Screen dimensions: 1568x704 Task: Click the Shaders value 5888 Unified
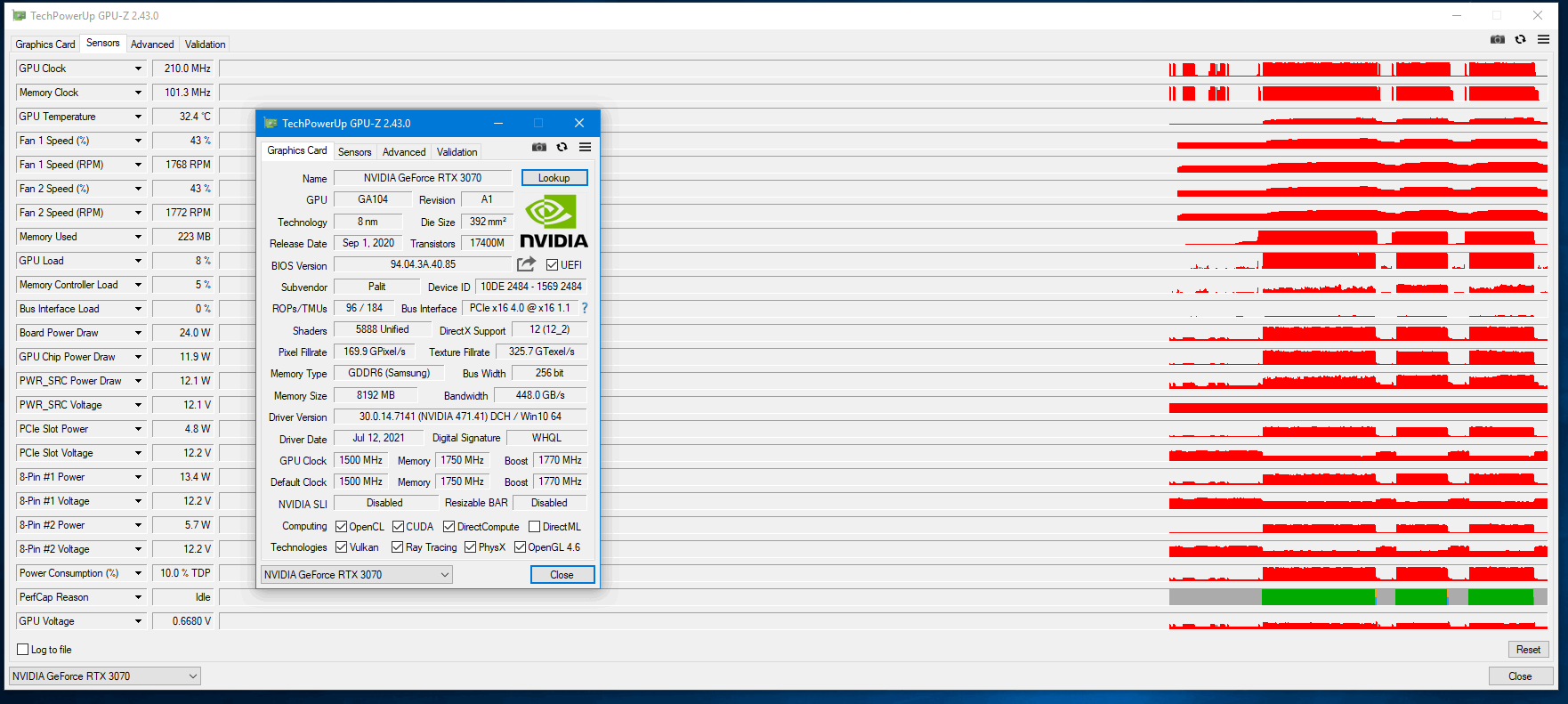coord(383,329)
